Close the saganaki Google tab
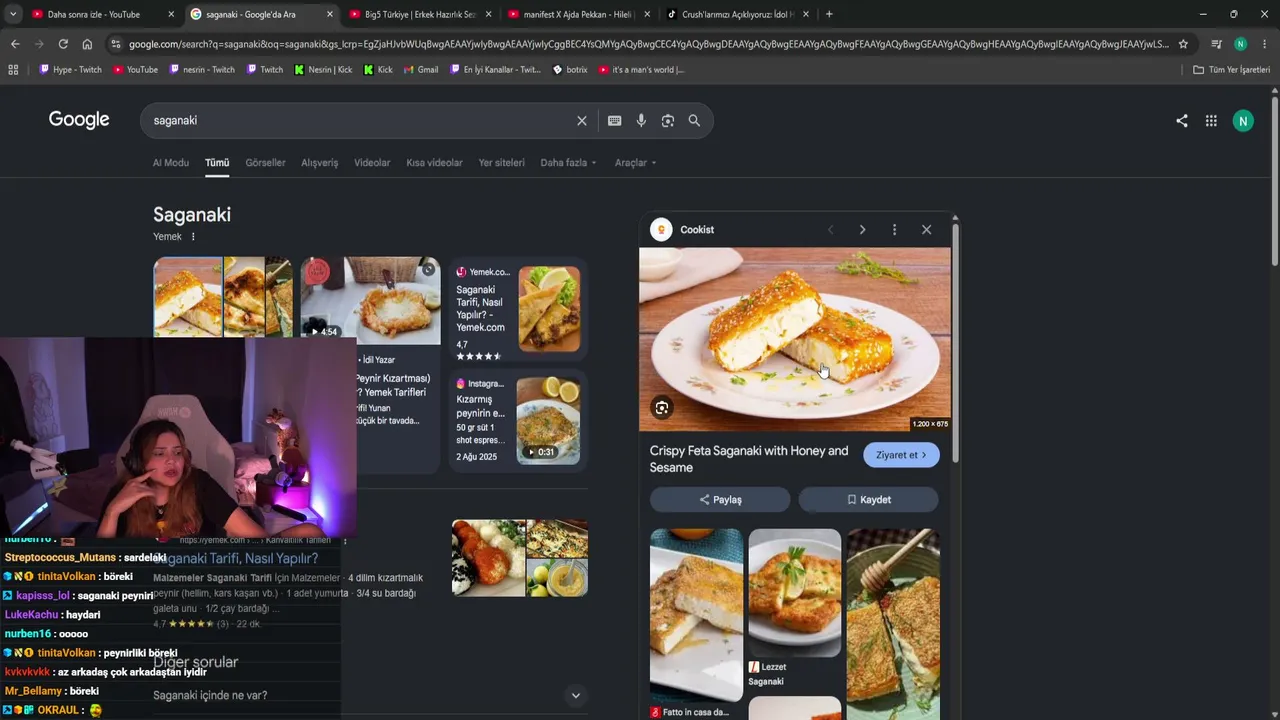 (330, 14)
